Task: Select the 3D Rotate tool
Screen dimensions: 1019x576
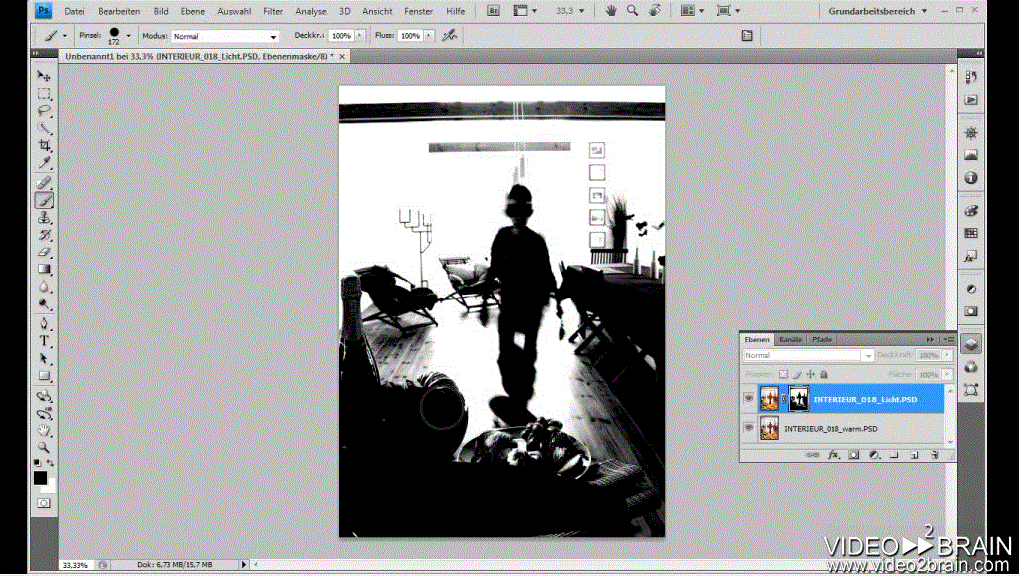Action: tap(44, 395)
